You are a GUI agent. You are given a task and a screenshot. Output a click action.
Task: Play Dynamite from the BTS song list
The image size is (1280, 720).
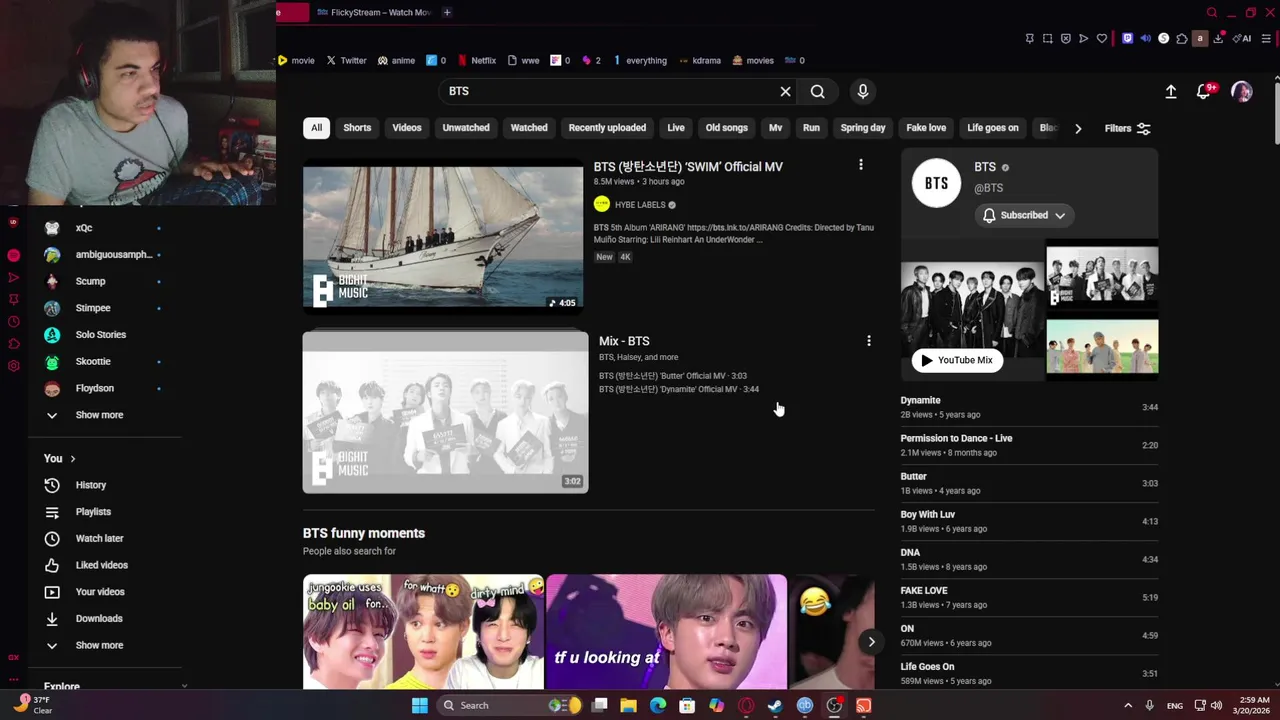1029,407
